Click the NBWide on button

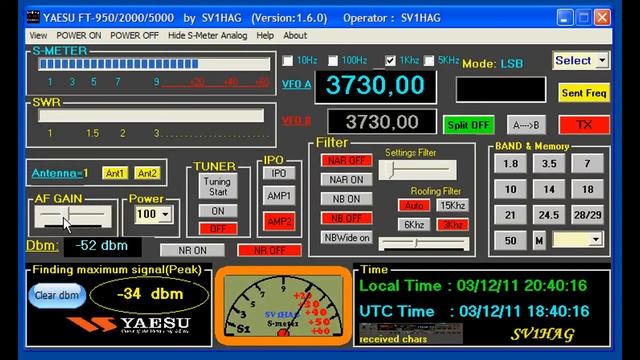(x=346, y=238)
